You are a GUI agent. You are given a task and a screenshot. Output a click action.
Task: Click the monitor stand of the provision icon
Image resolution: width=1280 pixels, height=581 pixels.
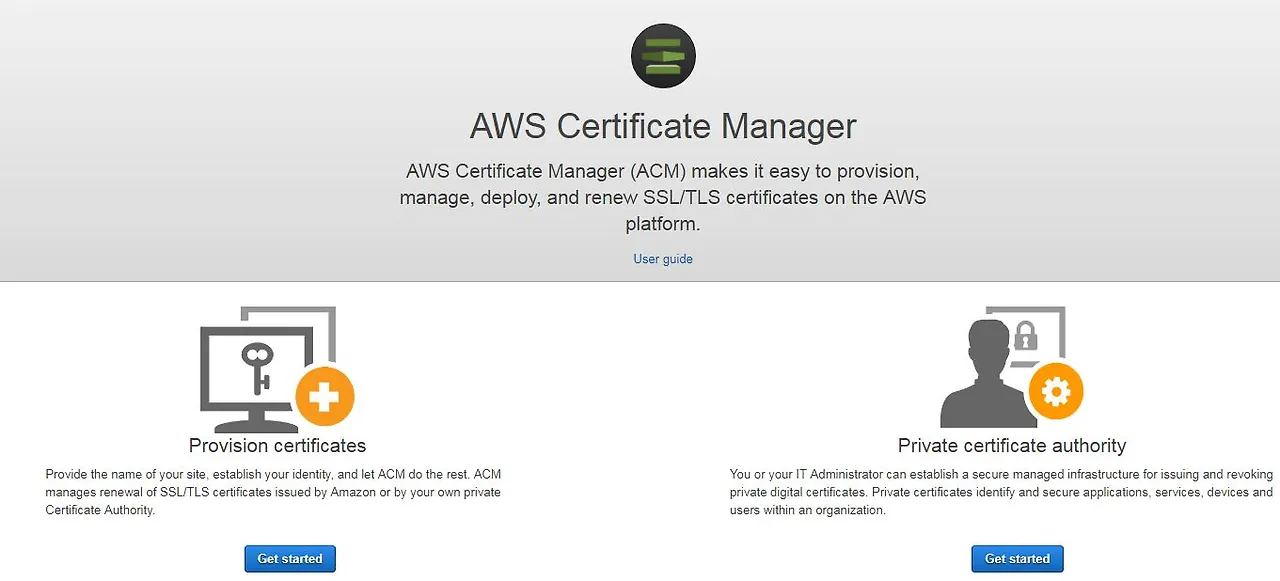[258, 420]
